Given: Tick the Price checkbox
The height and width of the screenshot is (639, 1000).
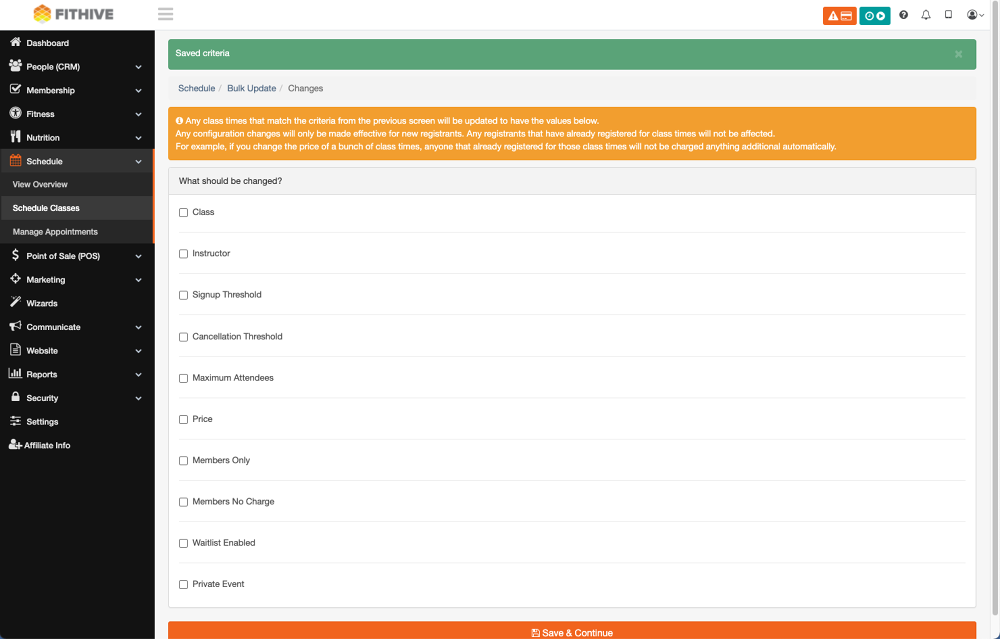Looking at the screenshot, I should (x=183, y=420).
